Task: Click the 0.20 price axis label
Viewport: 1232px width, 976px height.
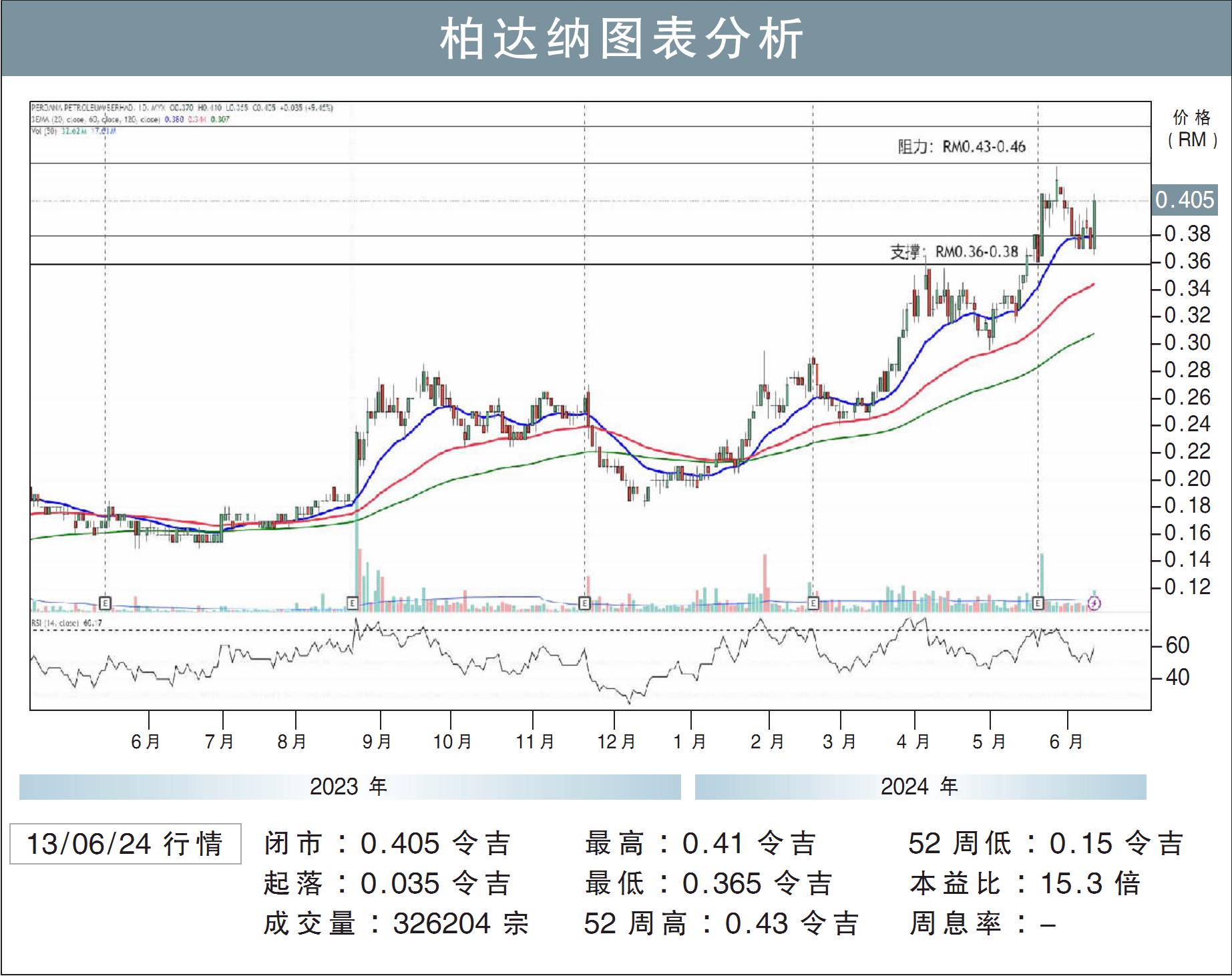Action: (x=1187, y=479)
